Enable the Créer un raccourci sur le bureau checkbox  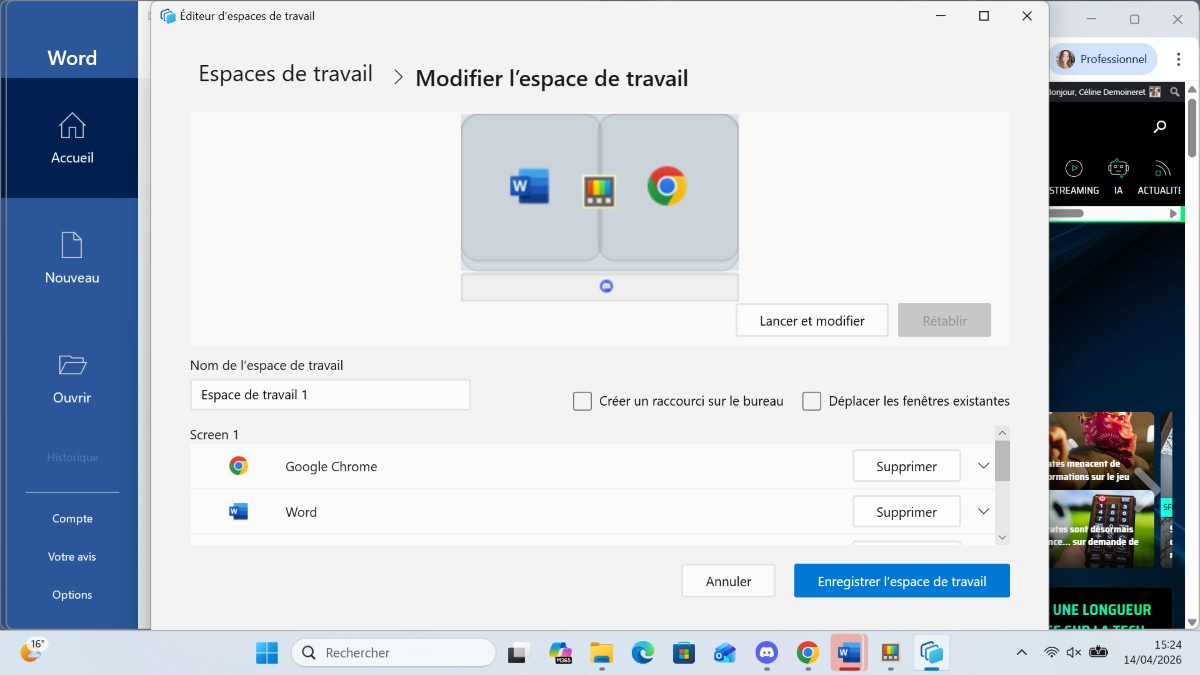582,401
